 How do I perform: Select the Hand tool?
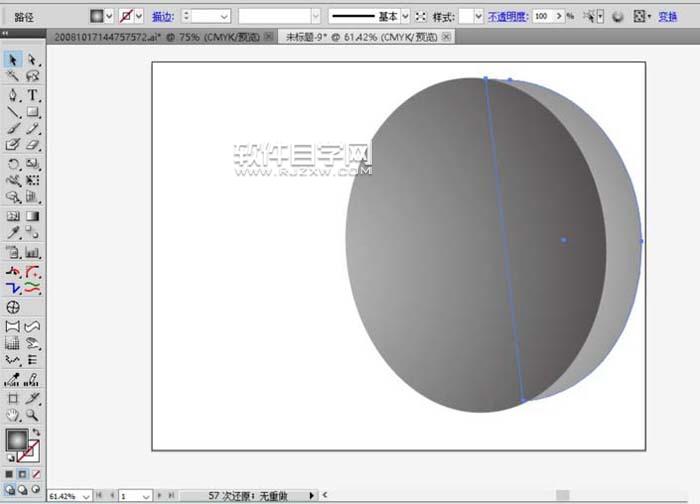pyautogui.click(x=13, y=414)
